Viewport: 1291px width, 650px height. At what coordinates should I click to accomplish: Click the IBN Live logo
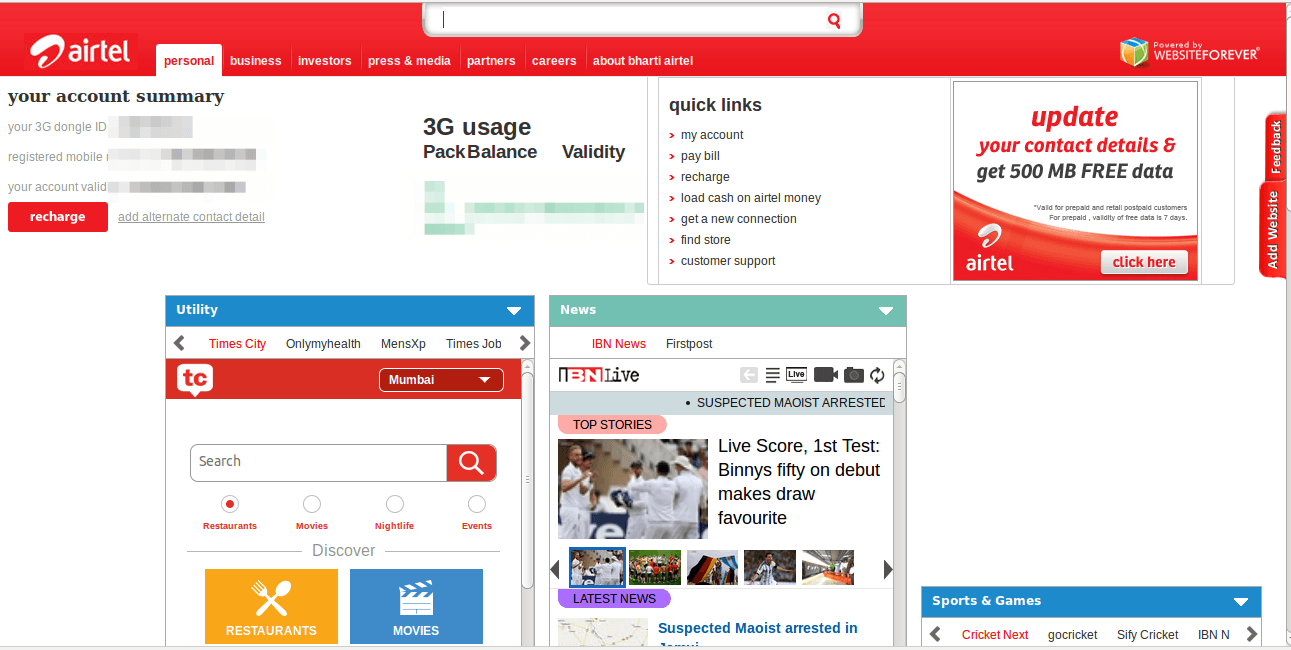(598, 375)
